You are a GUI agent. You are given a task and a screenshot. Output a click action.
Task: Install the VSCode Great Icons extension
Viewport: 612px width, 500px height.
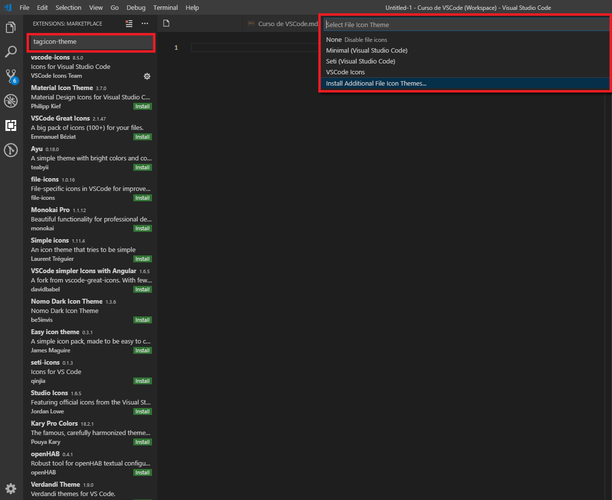coord(142,137)
